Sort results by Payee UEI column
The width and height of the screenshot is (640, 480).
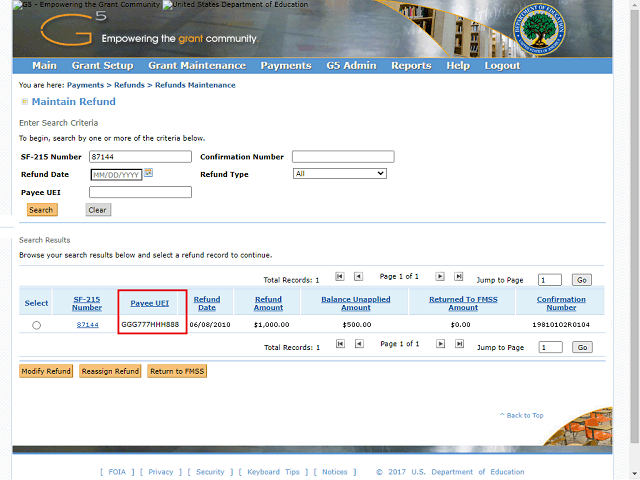(150, 303)
